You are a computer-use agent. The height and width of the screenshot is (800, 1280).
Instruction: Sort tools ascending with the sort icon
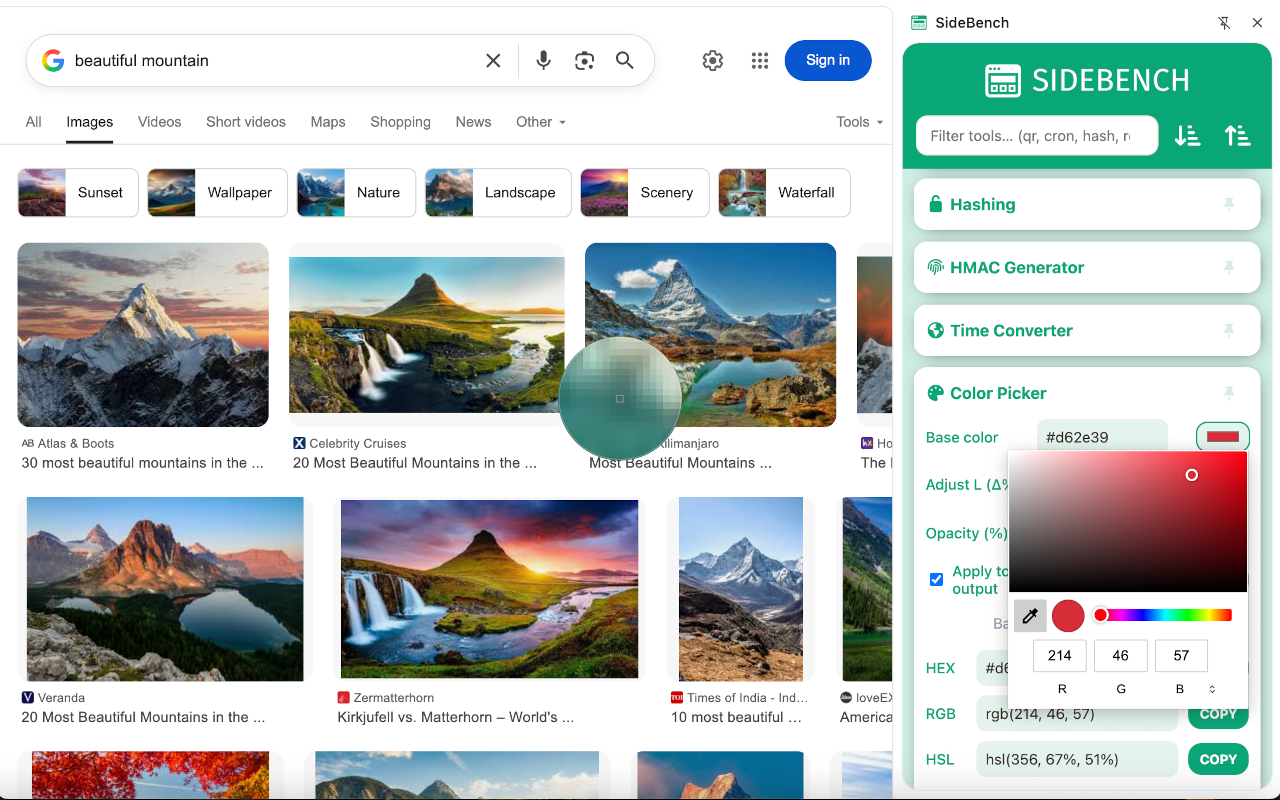(x=1237, y=135)
